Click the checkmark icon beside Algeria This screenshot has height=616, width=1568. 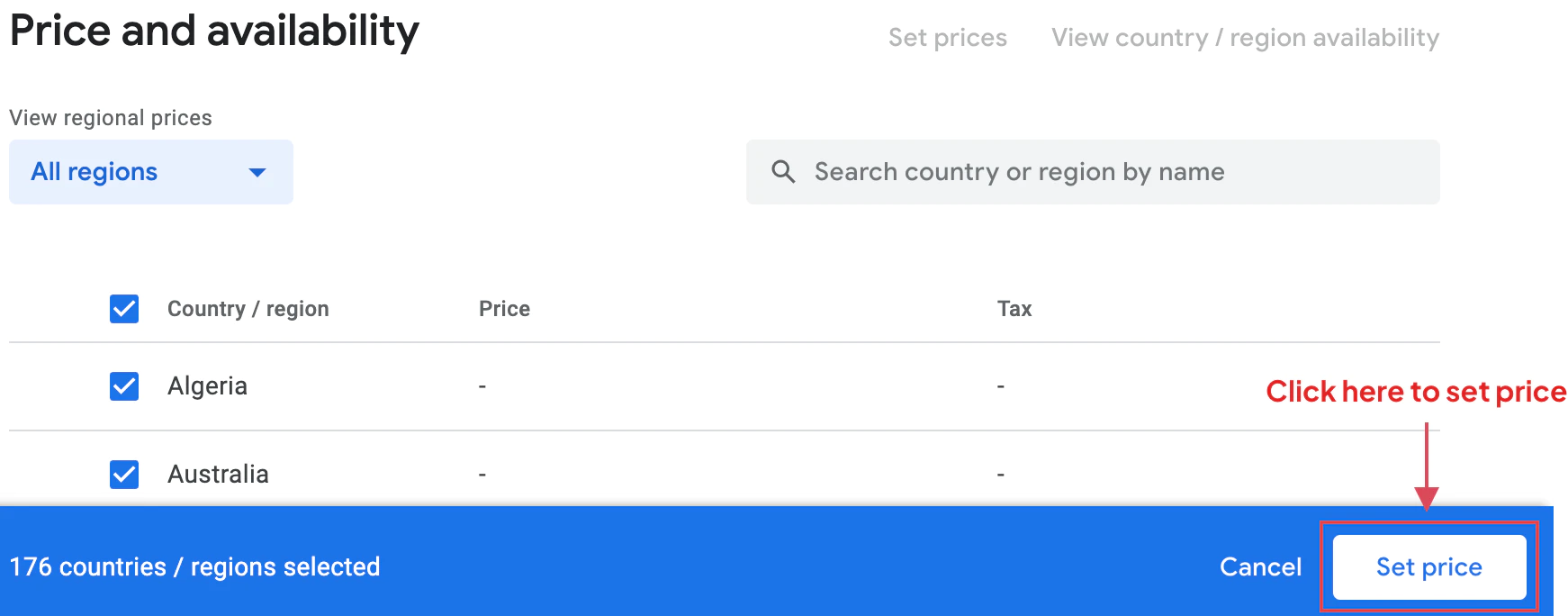[x=123, y=386]
